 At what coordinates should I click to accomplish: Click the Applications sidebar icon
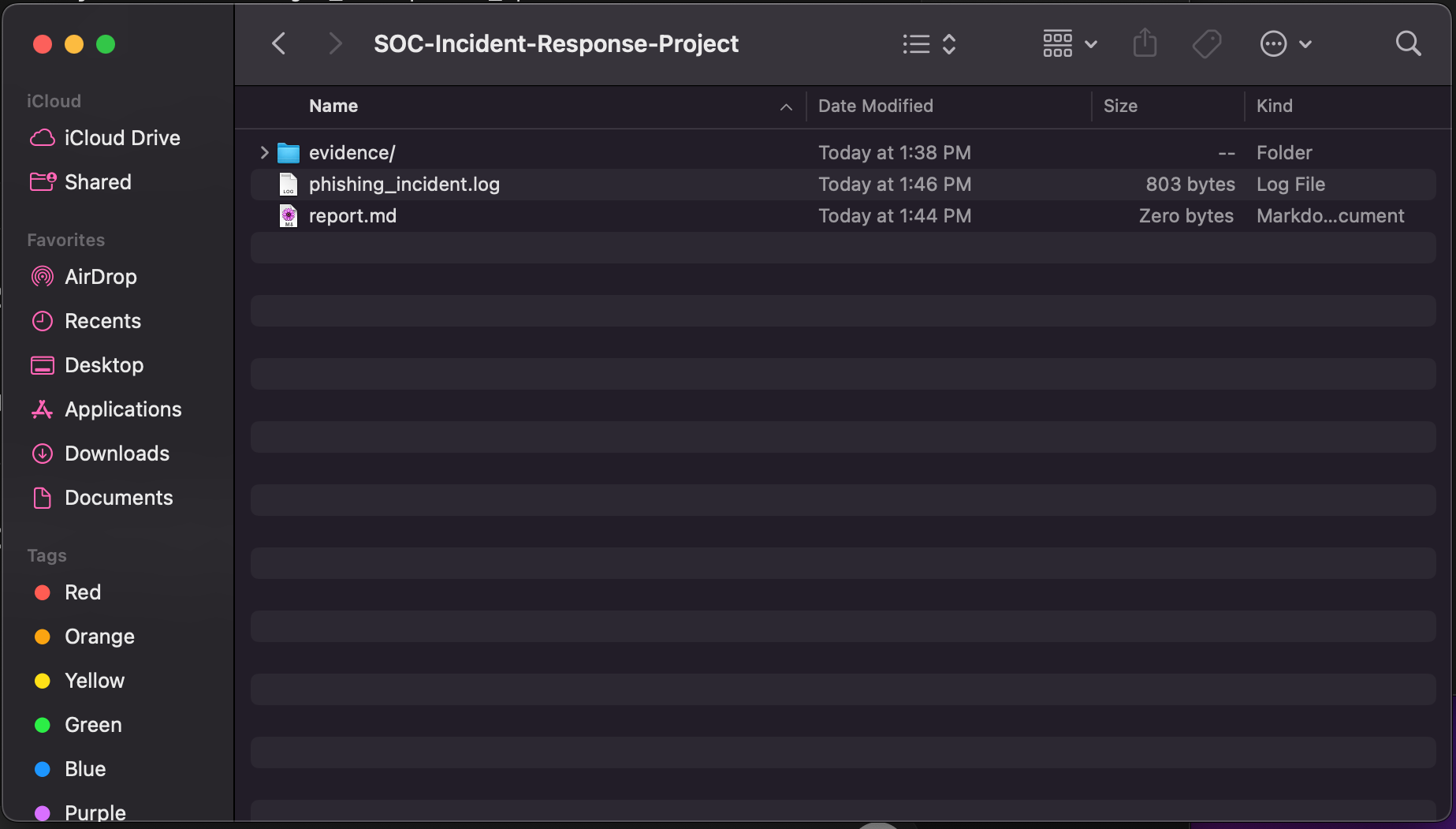tap(43, 409)
